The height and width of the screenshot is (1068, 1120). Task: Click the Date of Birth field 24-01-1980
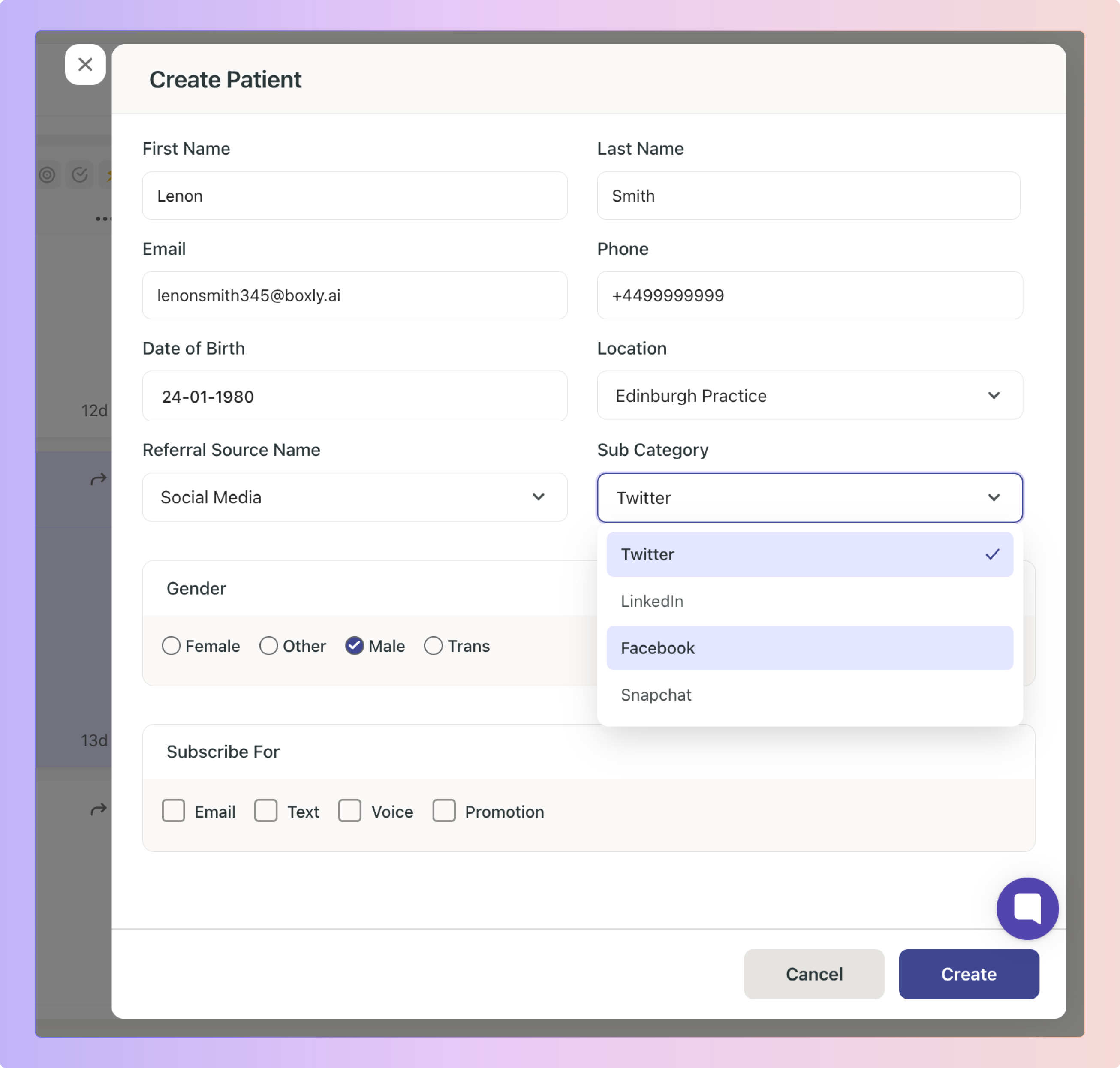point(354,396)
